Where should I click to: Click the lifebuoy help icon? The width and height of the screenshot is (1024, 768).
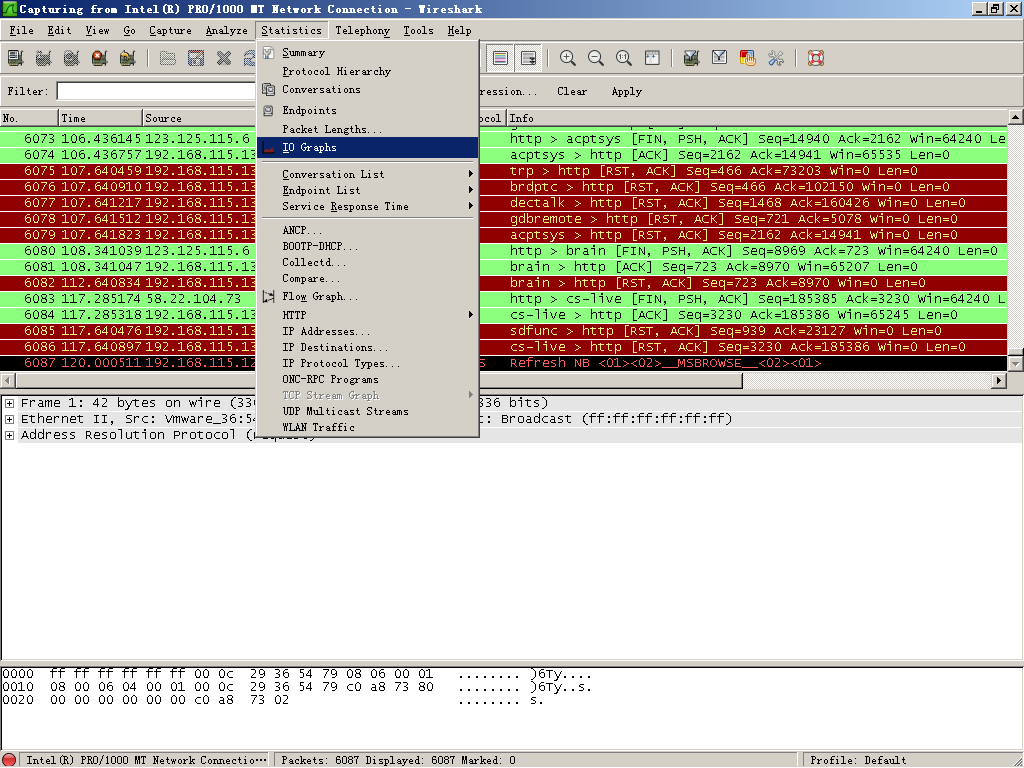(816, 58)
